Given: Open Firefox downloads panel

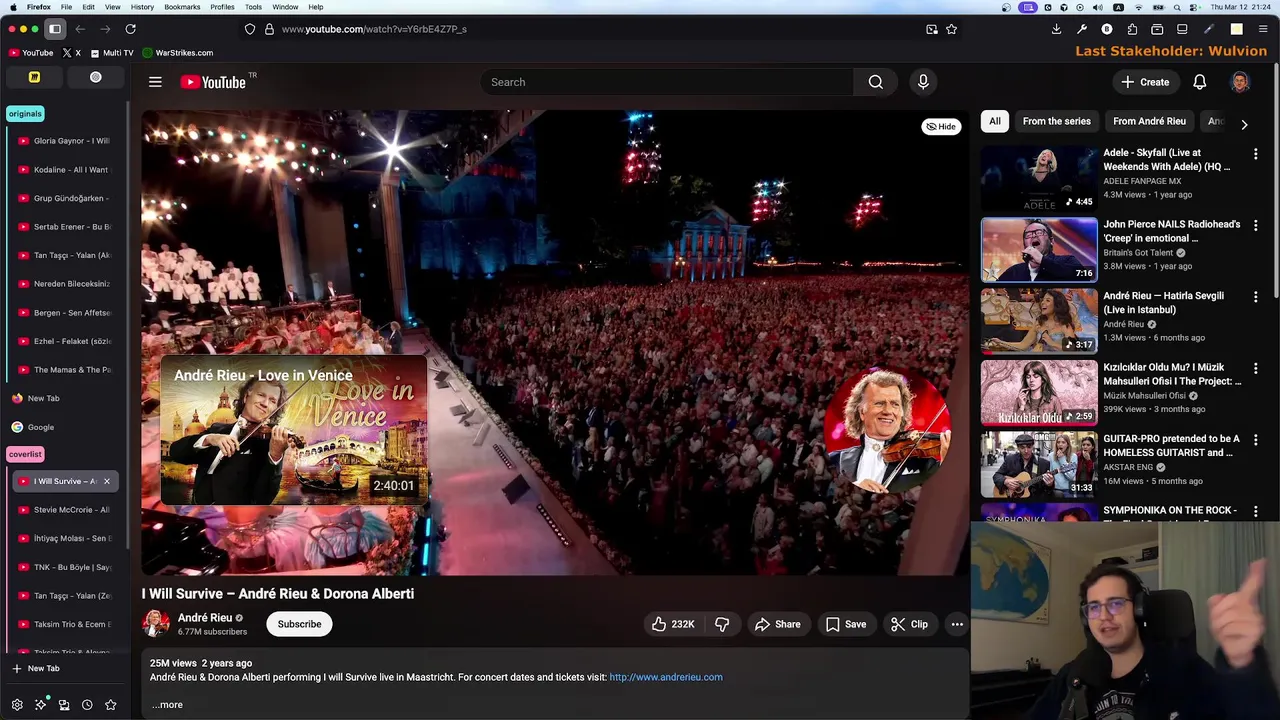Looking at the screenshot, I should coord(1056,29).
